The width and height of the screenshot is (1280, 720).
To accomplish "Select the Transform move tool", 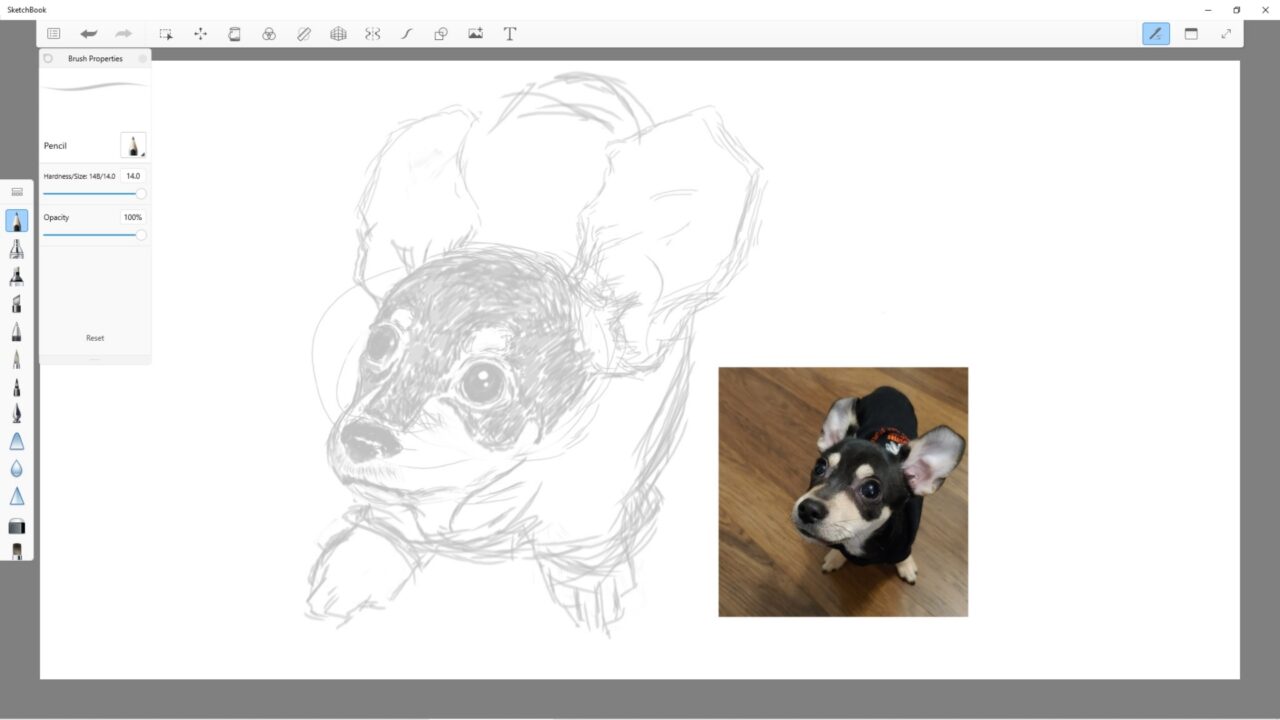I will pos(200,33).
